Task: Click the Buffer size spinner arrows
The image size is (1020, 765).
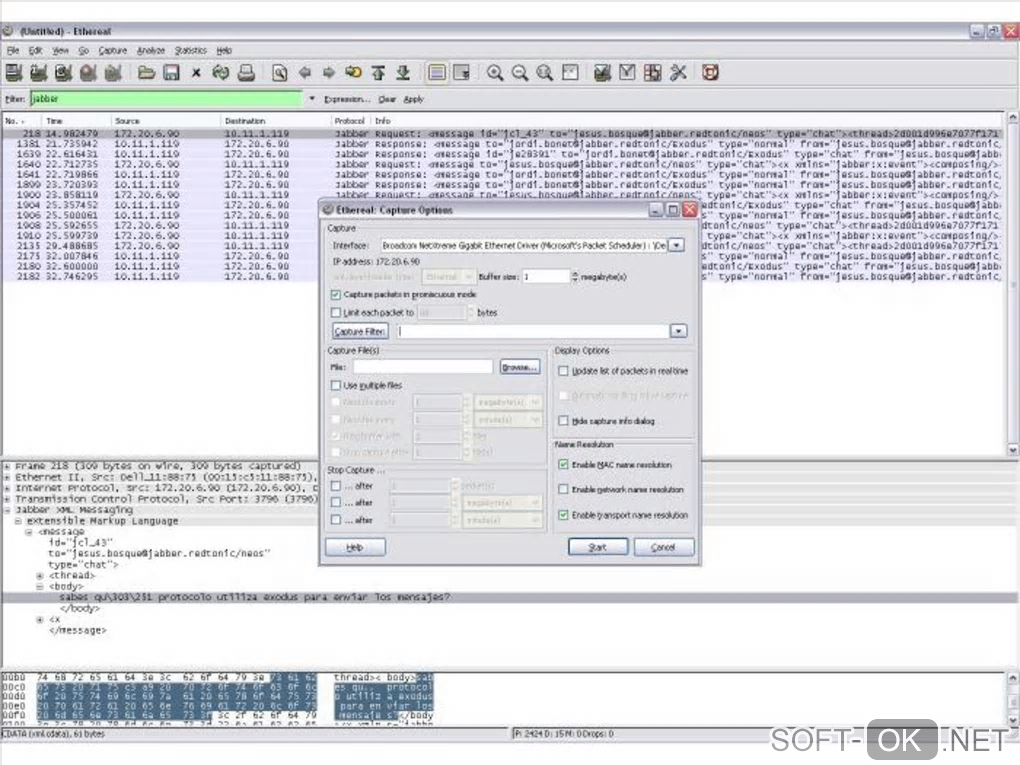Action: (574, 277)
